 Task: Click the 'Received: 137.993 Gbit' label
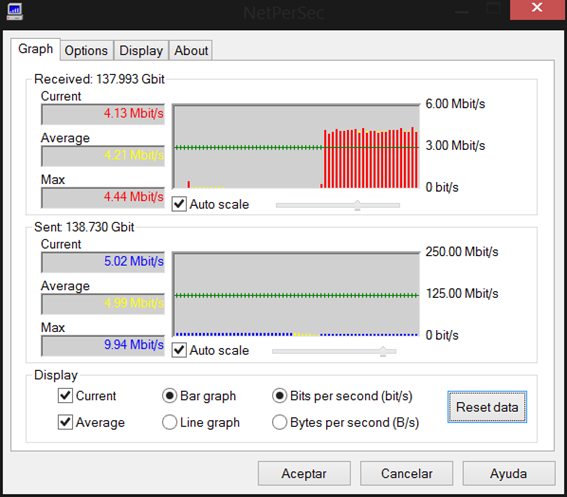click(99, 79)
